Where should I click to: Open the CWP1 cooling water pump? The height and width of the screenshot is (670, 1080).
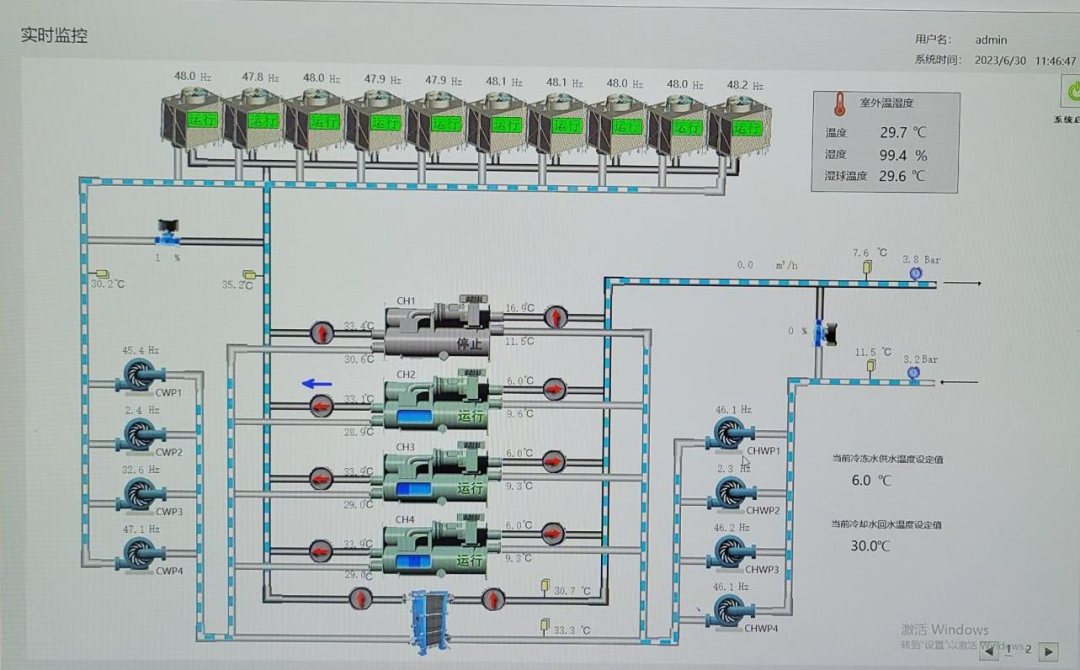140,375
